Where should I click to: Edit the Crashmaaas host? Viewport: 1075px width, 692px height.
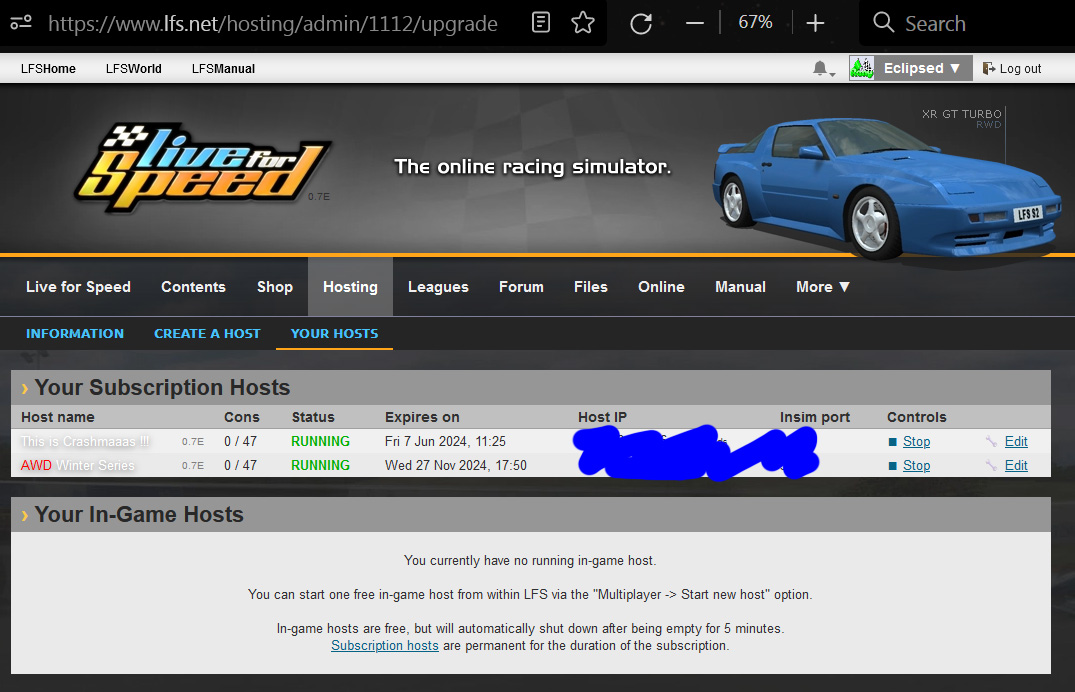pyautogui.click(x=1016, y=442)
